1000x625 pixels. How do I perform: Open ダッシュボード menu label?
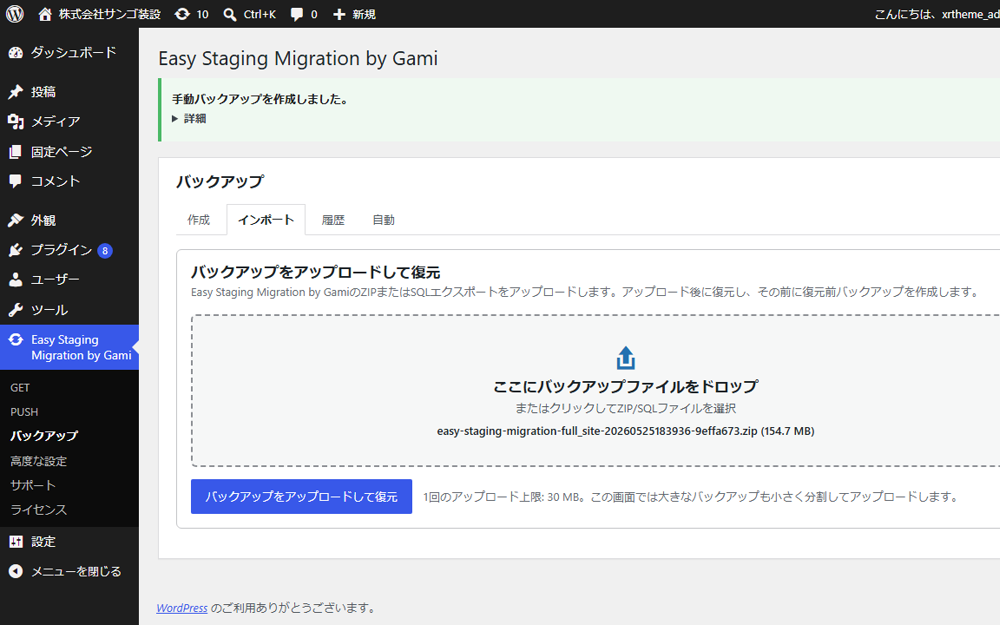pyautogui.click(x=74, y=53)
